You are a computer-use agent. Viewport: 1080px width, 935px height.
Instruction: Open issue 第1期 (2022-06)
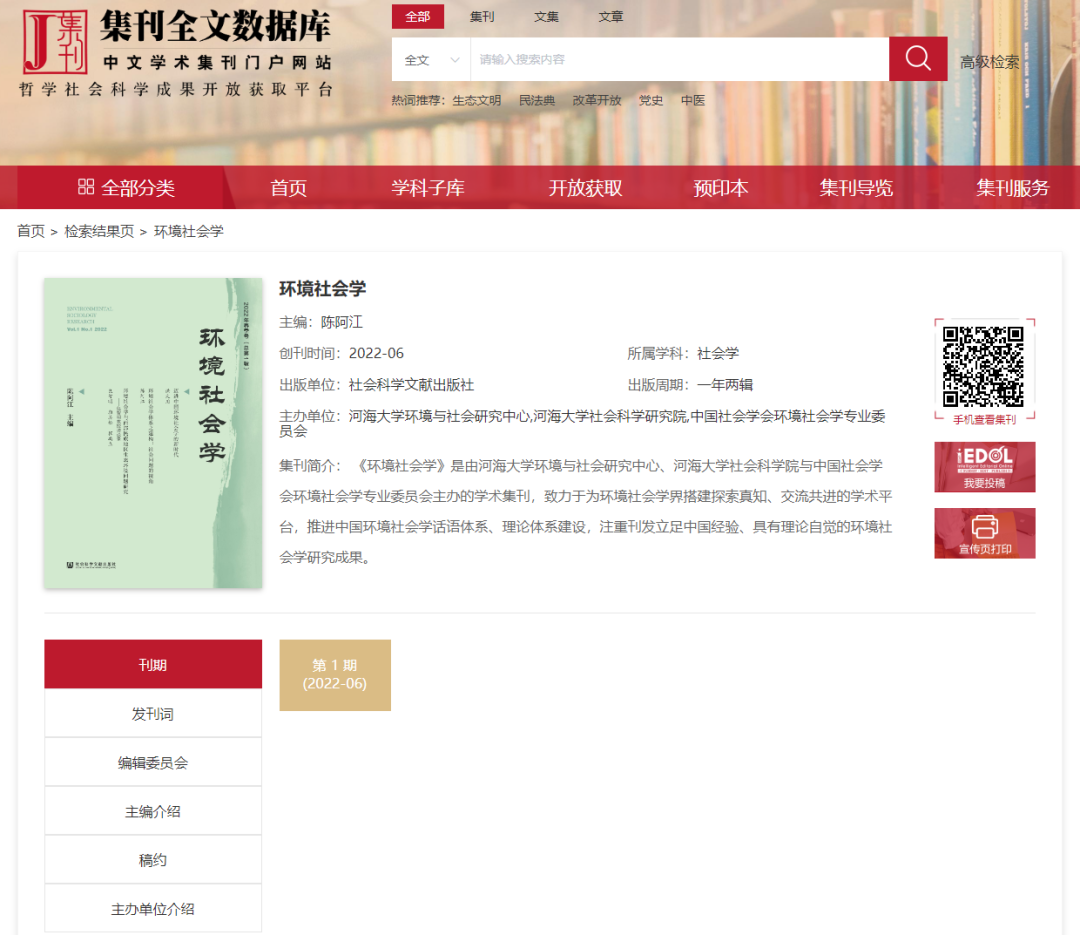pyautogui.click(x=334, y=675)
